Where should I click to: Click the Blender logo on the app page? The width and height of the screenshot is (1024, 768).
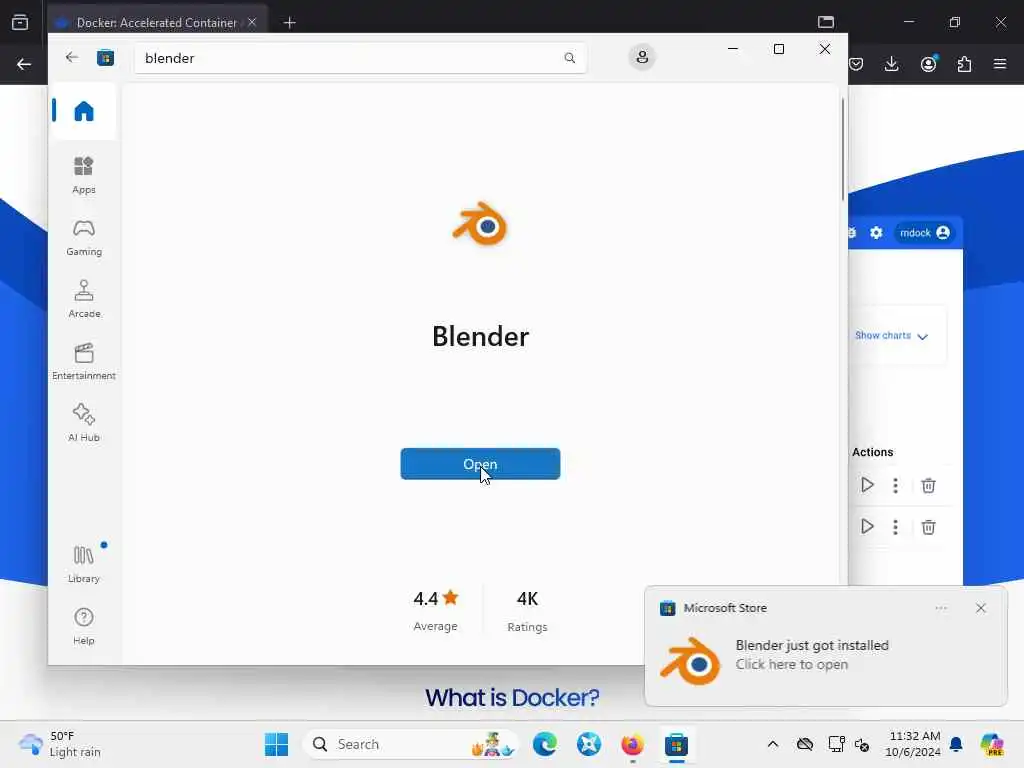[480, 224]
